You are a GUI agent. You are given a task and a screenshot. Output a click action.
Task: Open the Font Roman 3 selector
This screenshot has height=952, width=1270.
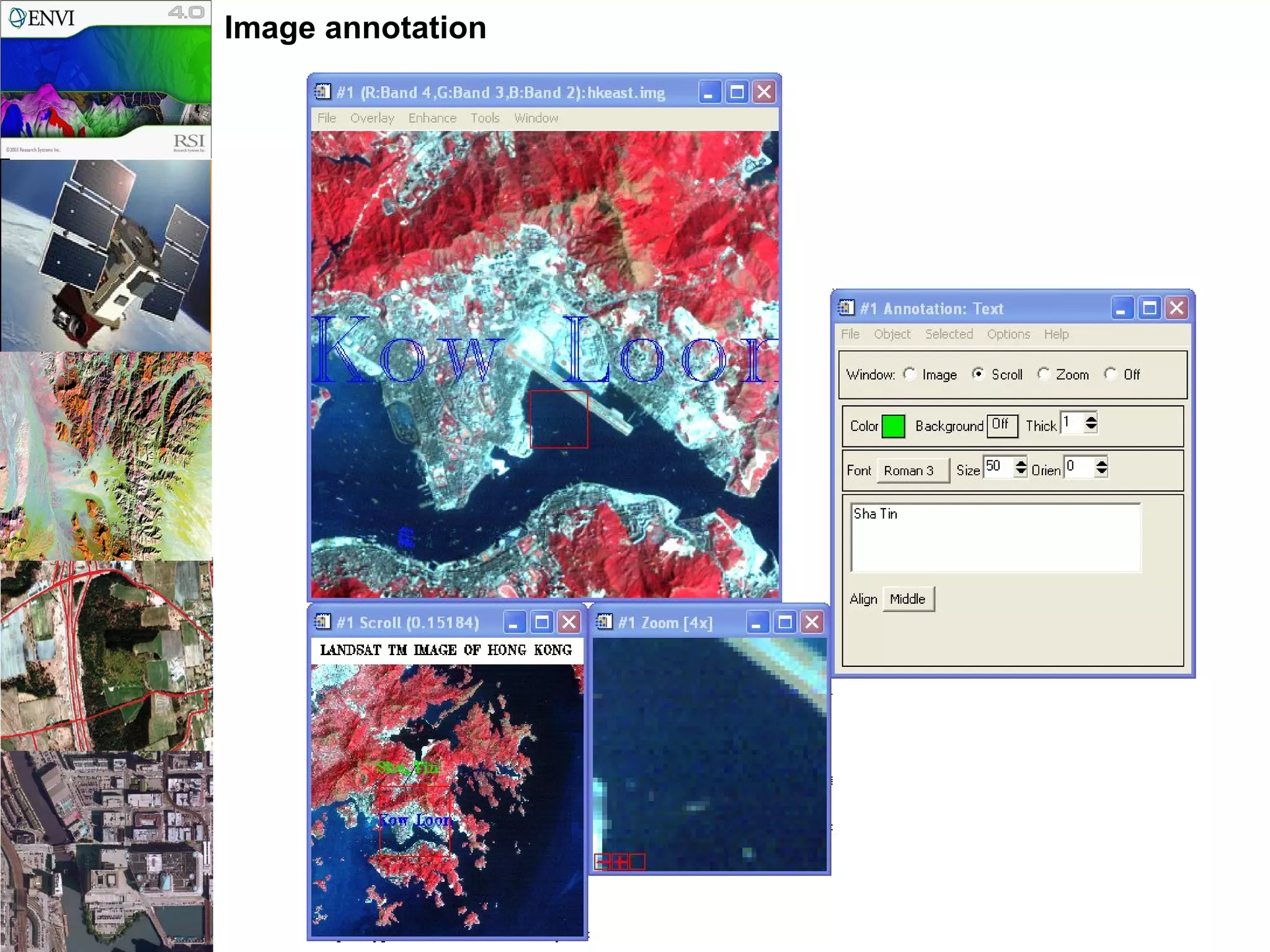pos(912,470)
